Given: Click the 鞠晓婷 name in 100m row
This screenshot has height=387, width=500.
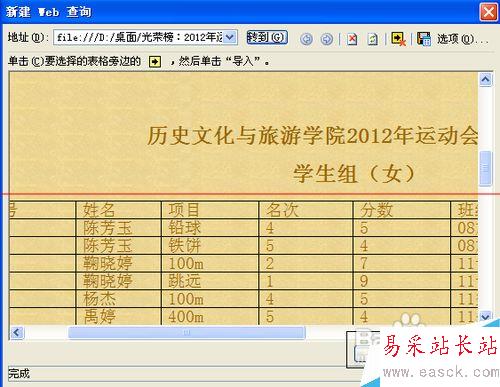Looking at the screenshot, I should [x=107, y=264].
